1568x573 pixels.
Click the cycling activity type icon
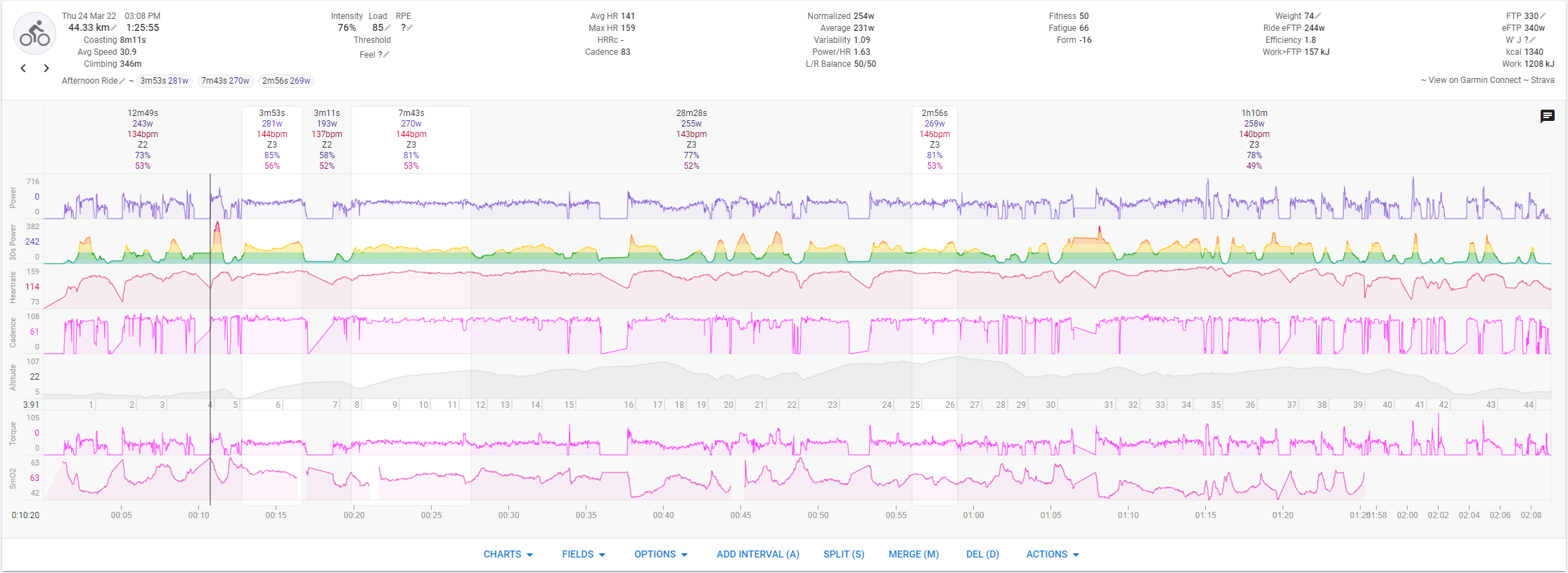click(34, 34)
